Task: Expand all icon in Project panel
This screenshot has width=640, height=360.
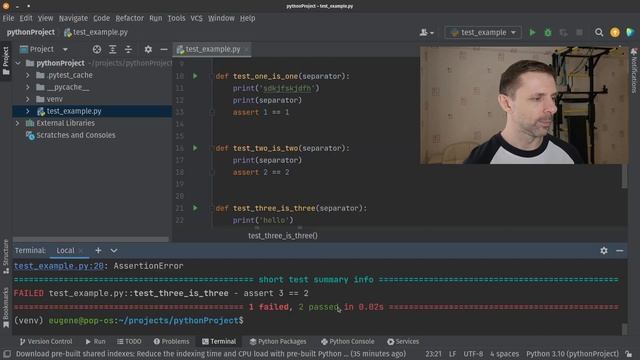Action: coord(112,49)
